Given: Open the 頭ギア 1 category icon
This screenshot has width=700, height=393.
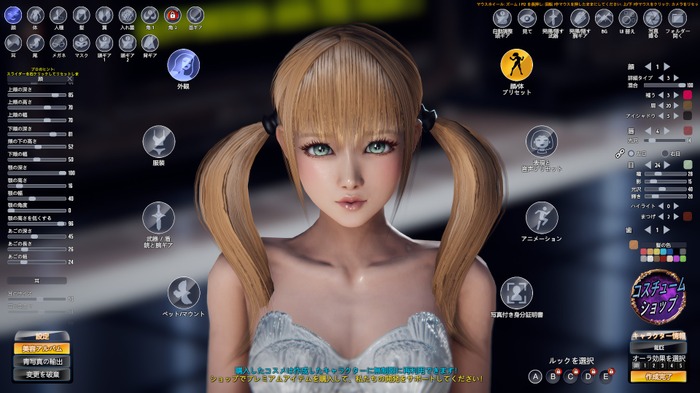Looking at the screenshot, I should pyautogui.click(x=104, y=43).
